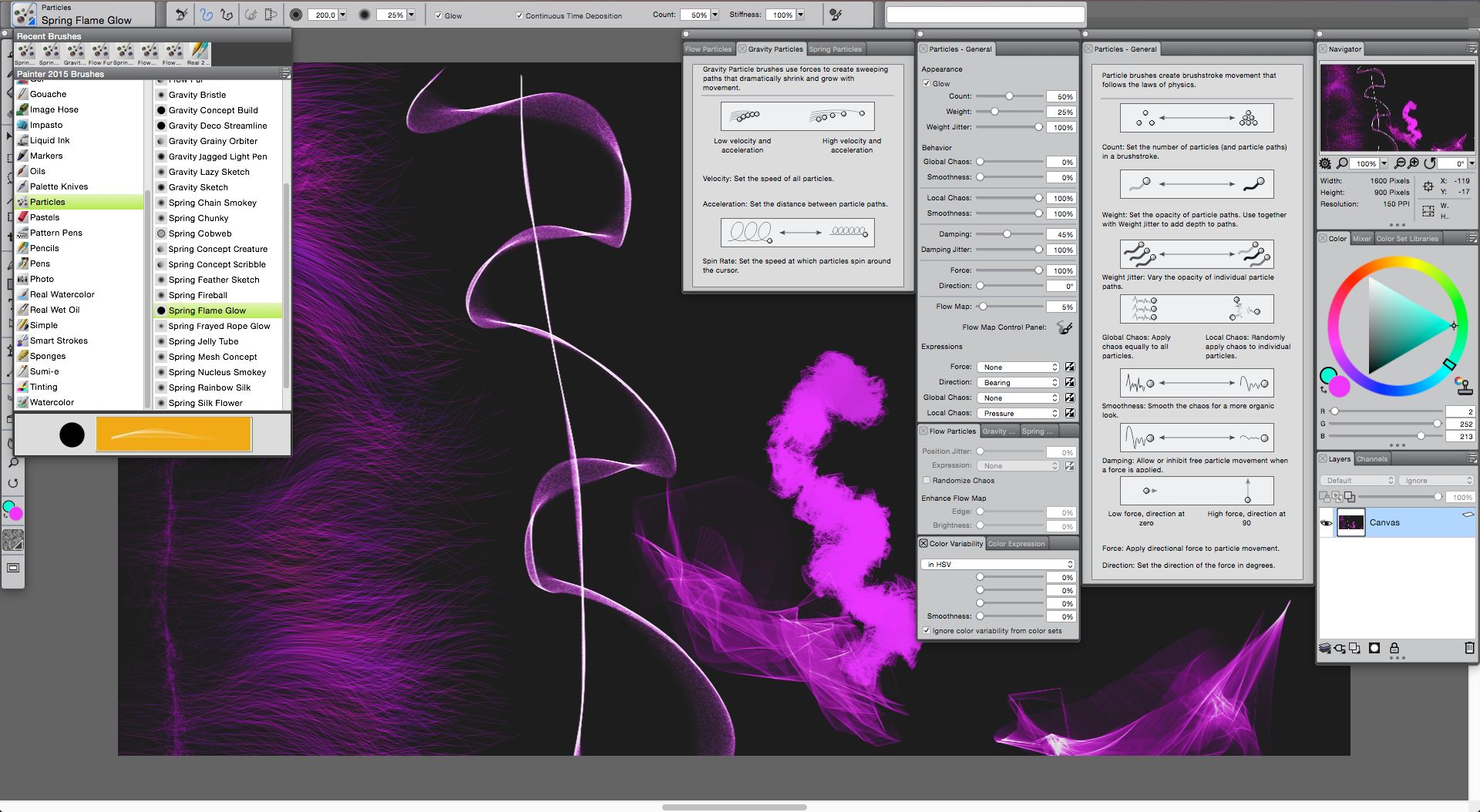The width and height of the screenshot is (1480, 812).
Task: Uncheck Glow in Particles General Appearance
Action: pos(927,83)
